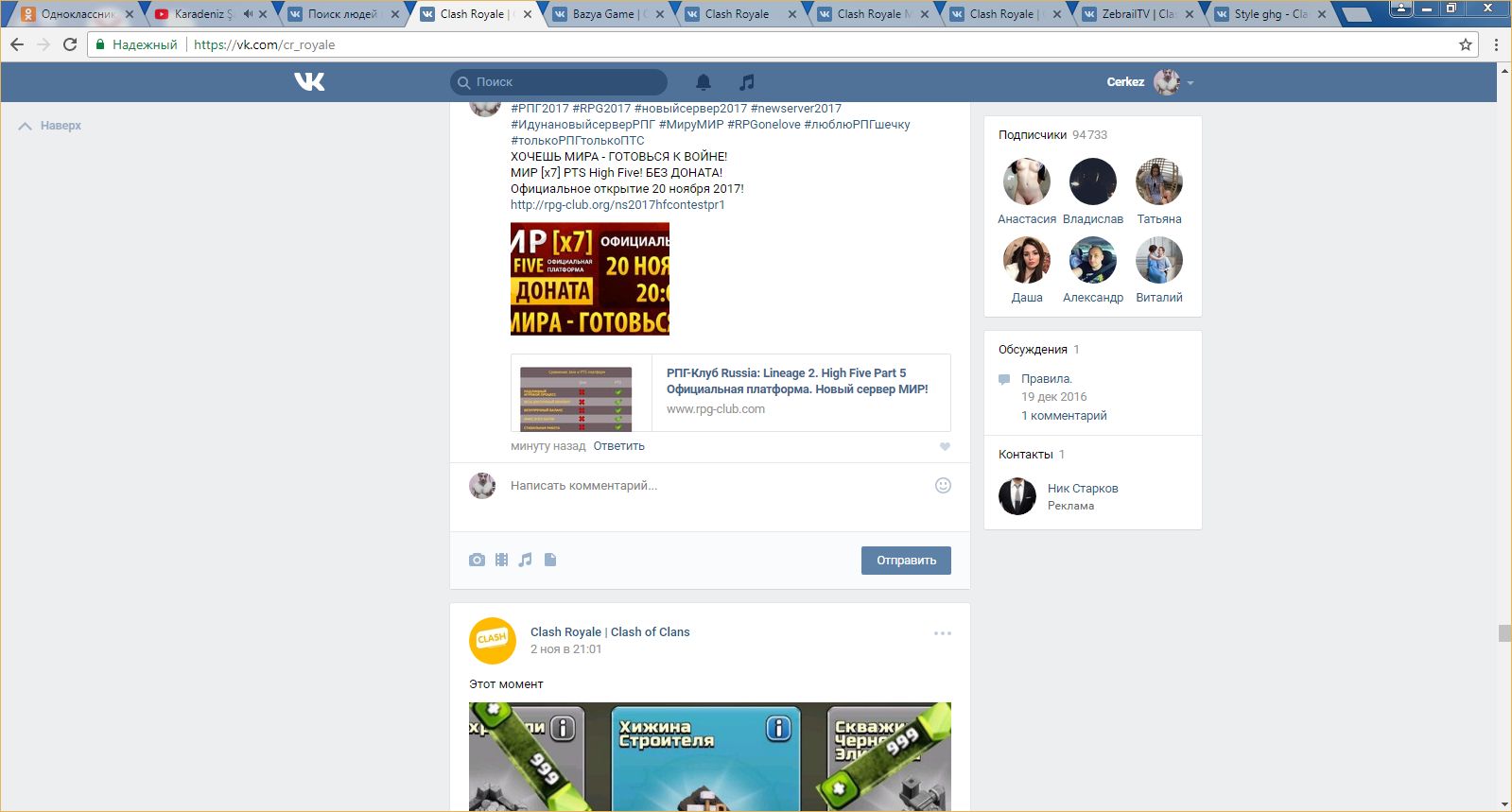Open Chrome's three-dot menu
Viewport: 1512px width, 812px height.
(x=1496, y=44)
